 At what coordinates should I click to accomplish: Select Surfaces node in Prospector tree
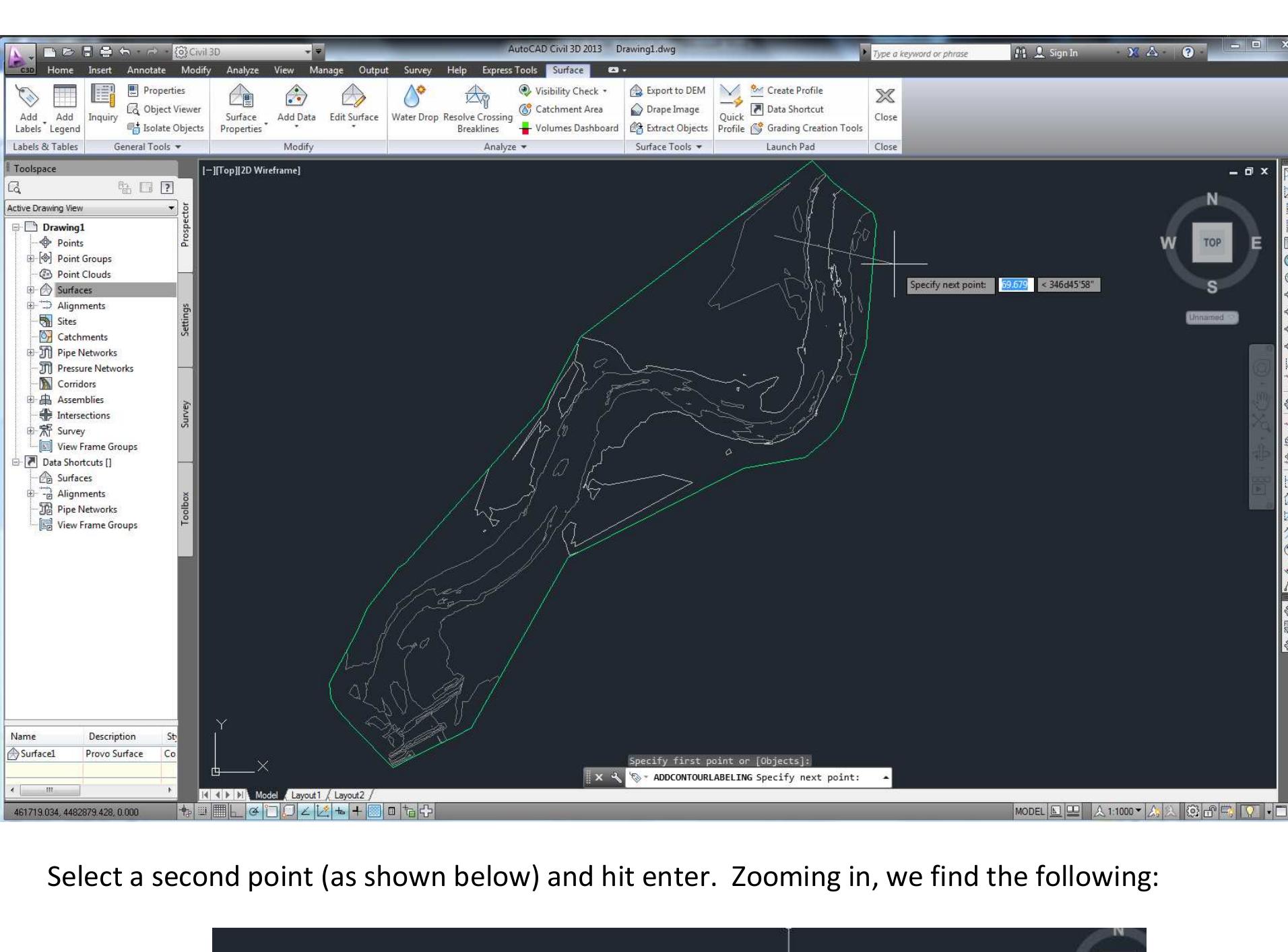(74, 290)
